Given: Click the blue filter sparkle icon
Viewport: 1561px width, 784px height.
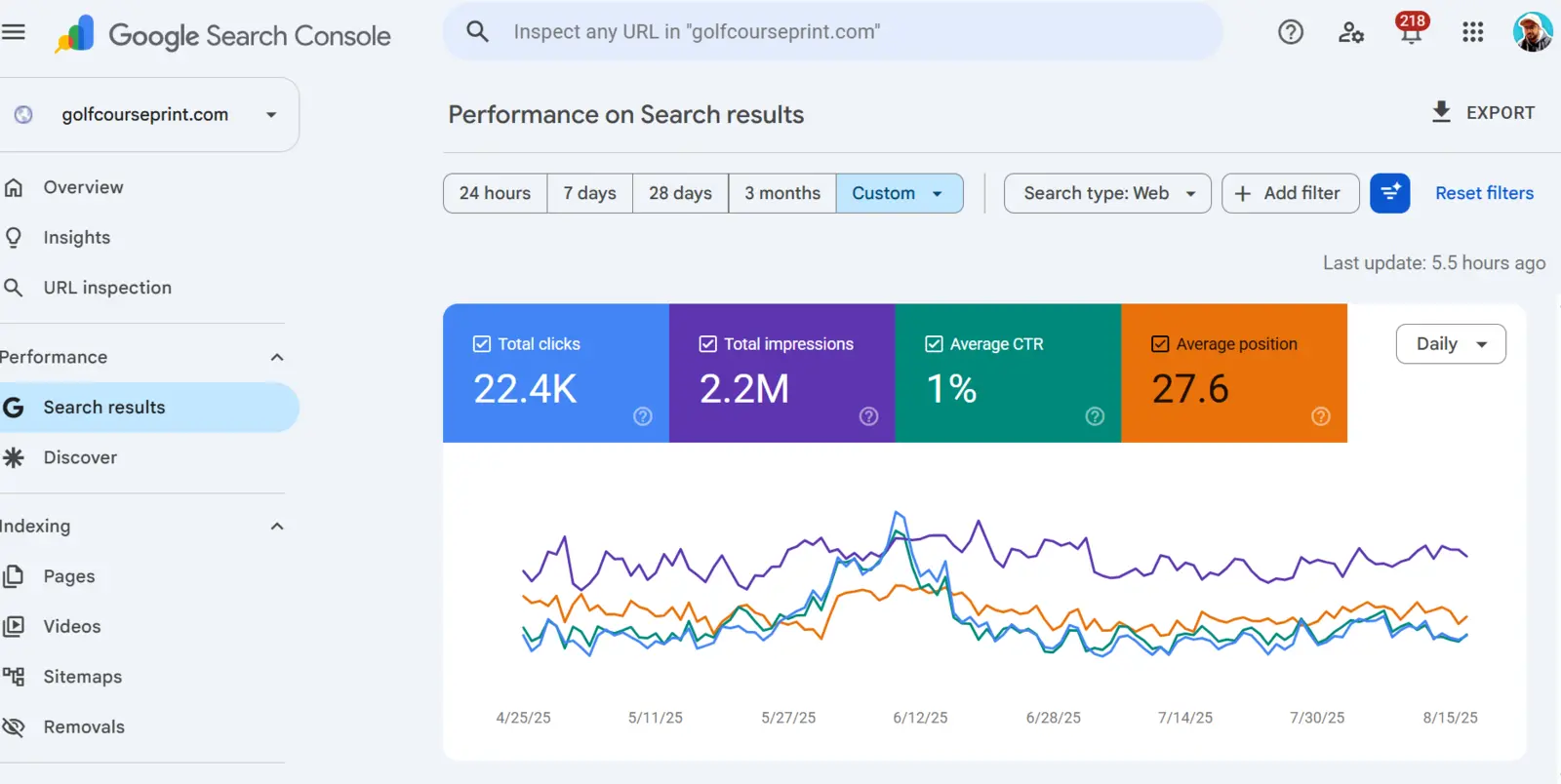Looking at the screenshot, I should click(1389, 193).
